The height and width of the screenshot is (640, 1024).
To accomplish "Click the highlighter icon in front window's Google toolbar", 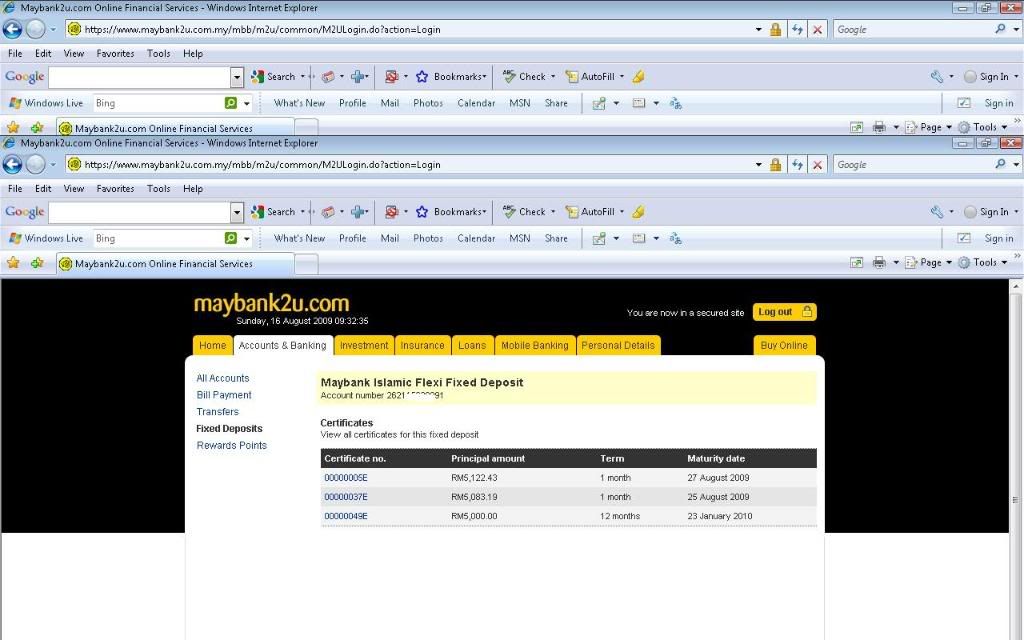I will [638, 212].
